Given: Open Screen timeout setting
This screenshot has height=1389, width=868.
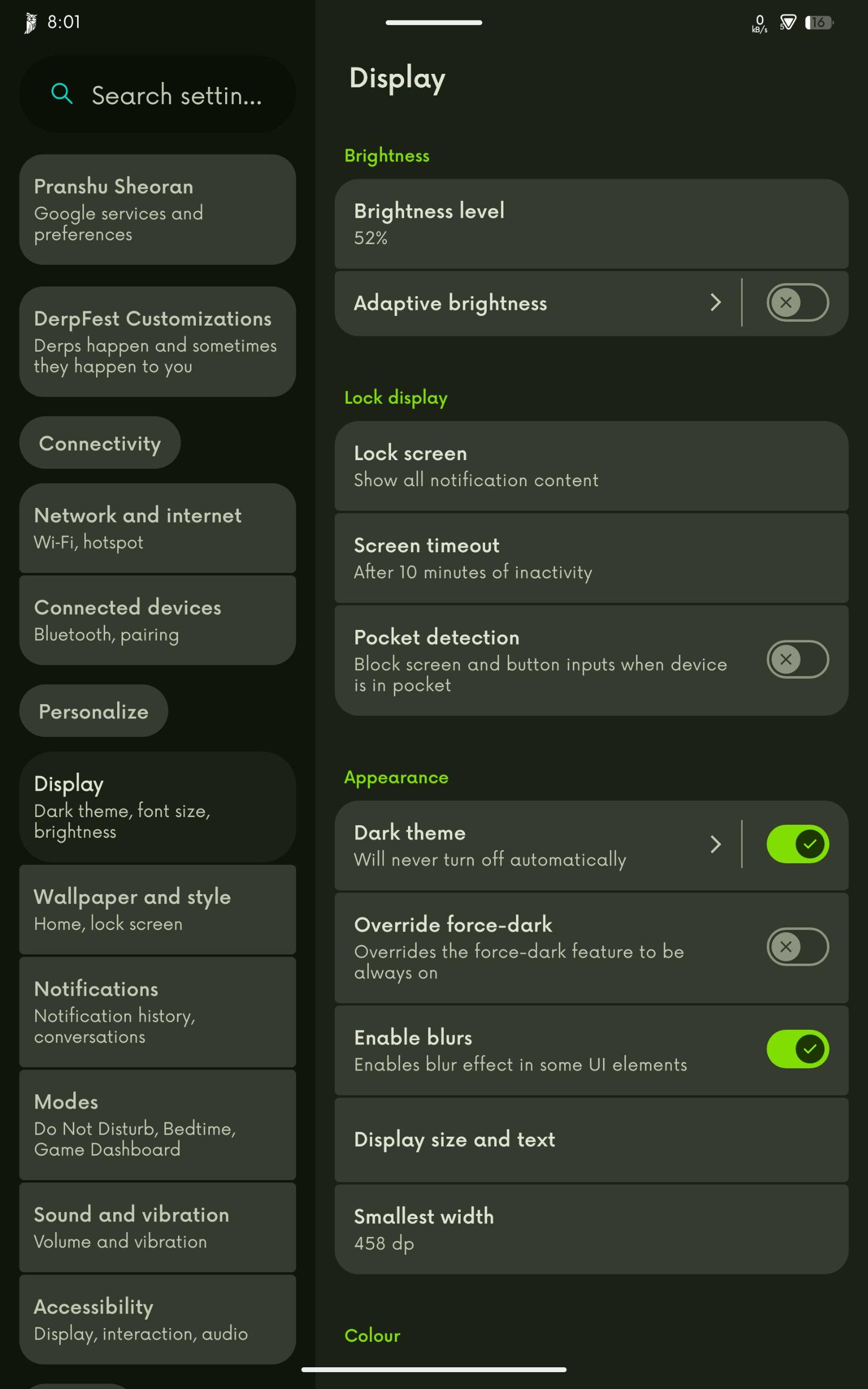Looking at the screenshot, I should 591,558.
